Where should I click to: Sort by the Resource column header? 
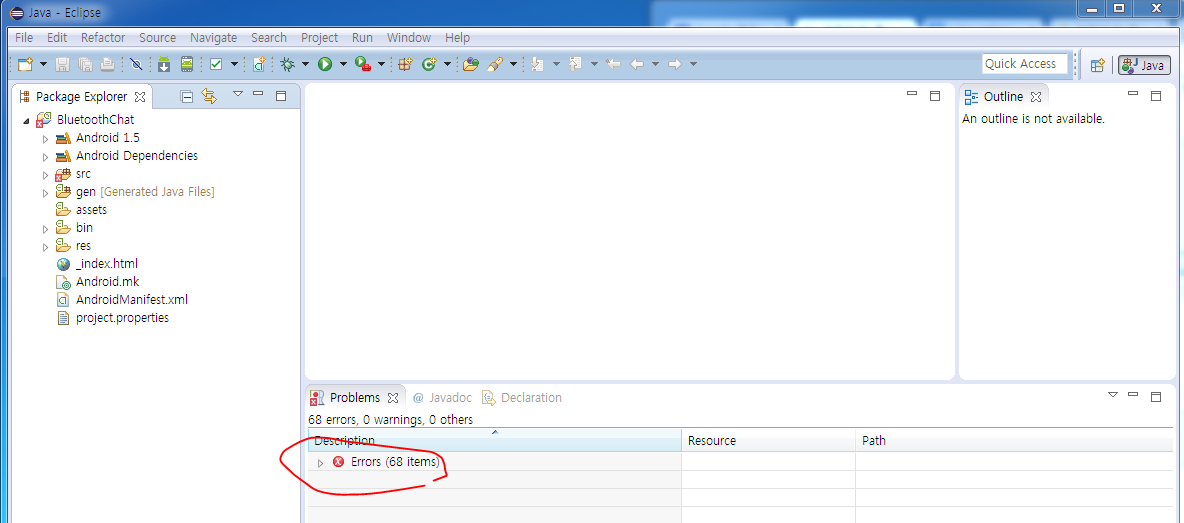(768, 441)
